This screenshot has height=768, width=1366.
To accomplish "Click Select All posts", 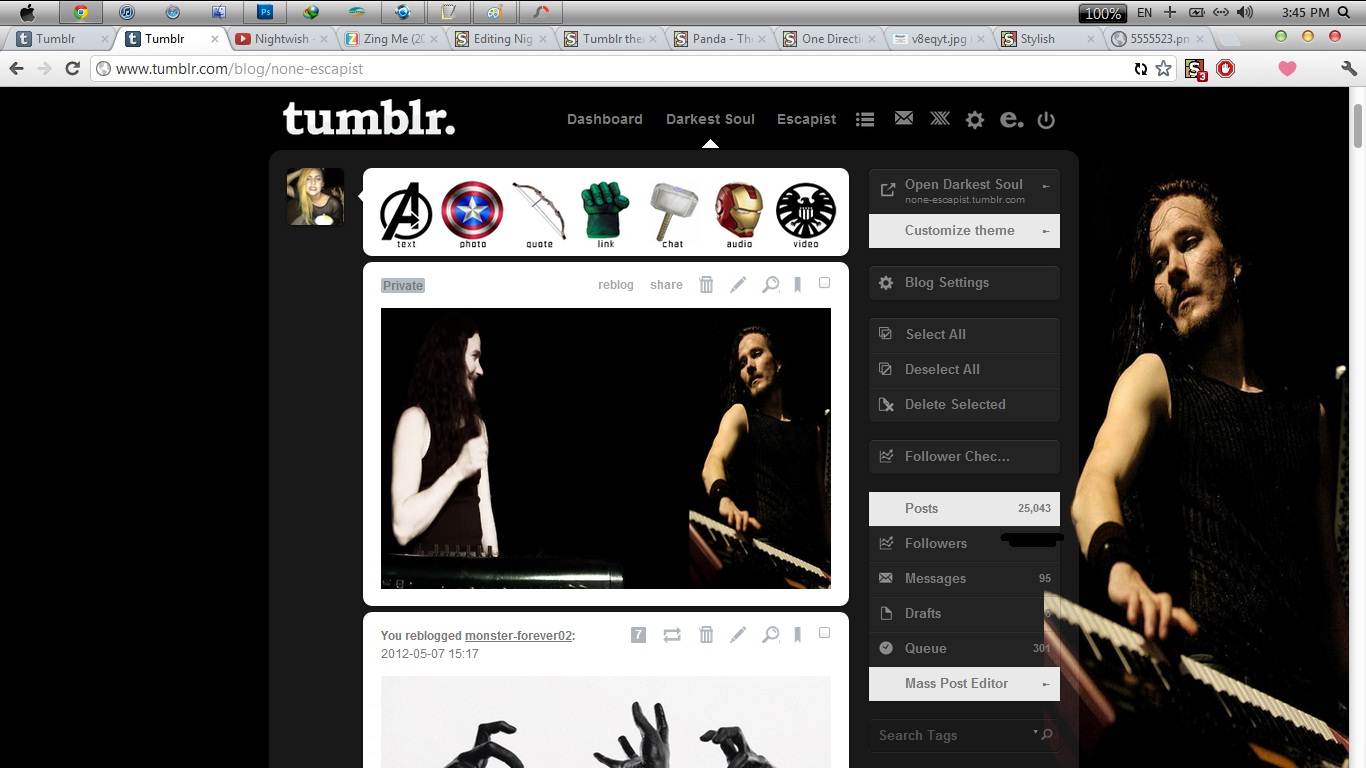I will [964, 335].
